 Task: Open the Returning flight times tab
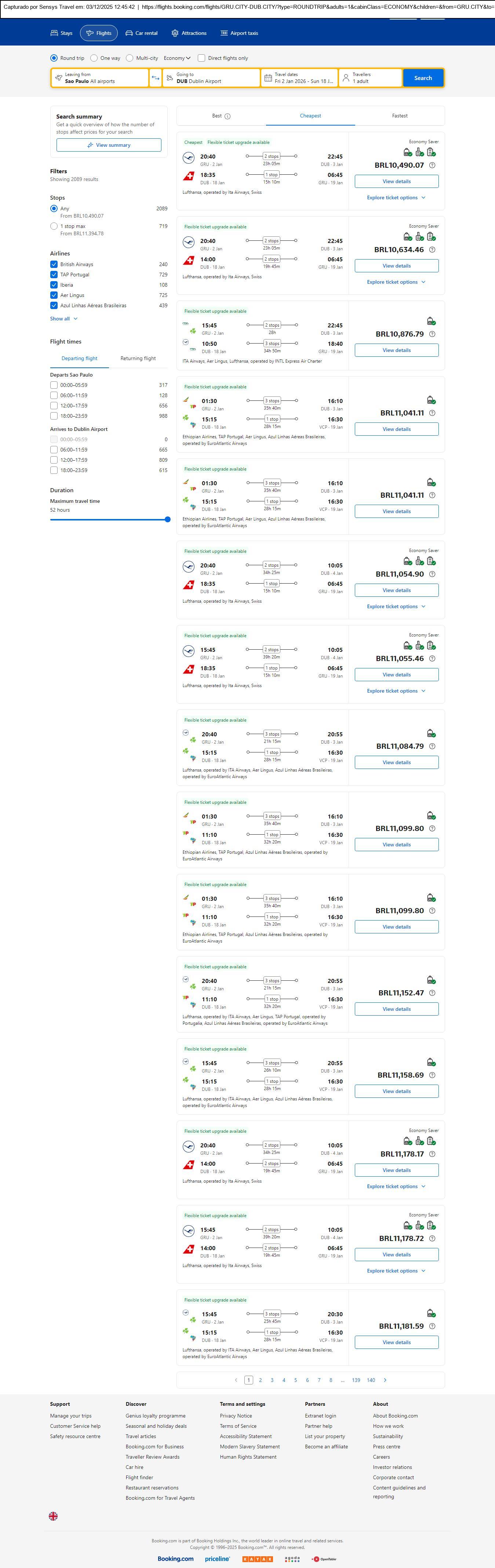pyautogui.click(x=138, y=359)
